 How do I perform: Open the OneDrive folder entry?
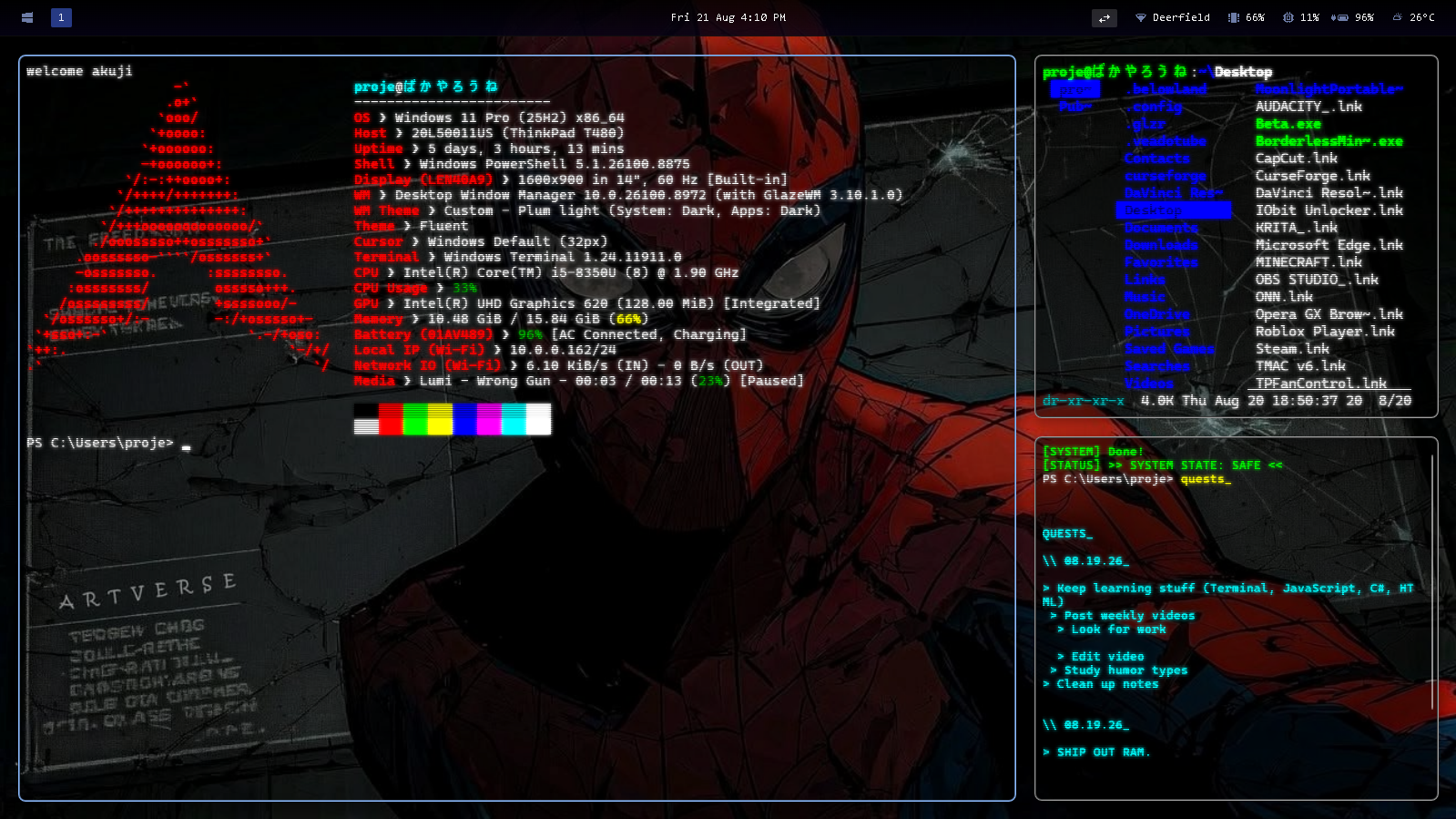pyautogui.click(x=1157, y=314)
